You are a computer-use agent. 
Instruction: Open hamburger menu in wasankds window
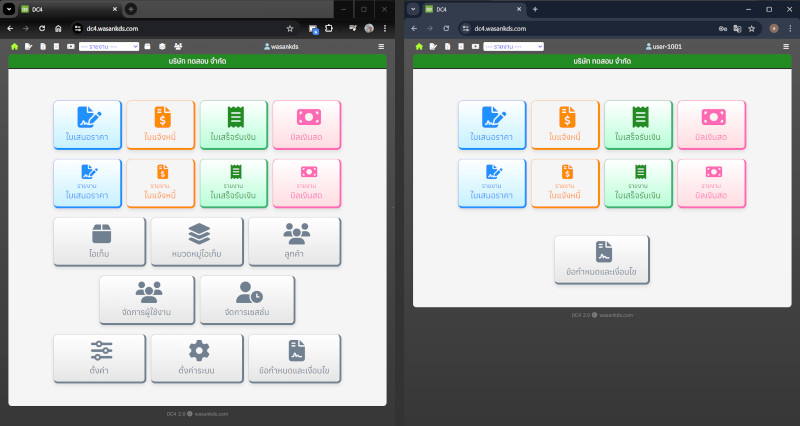coord(380,47)
